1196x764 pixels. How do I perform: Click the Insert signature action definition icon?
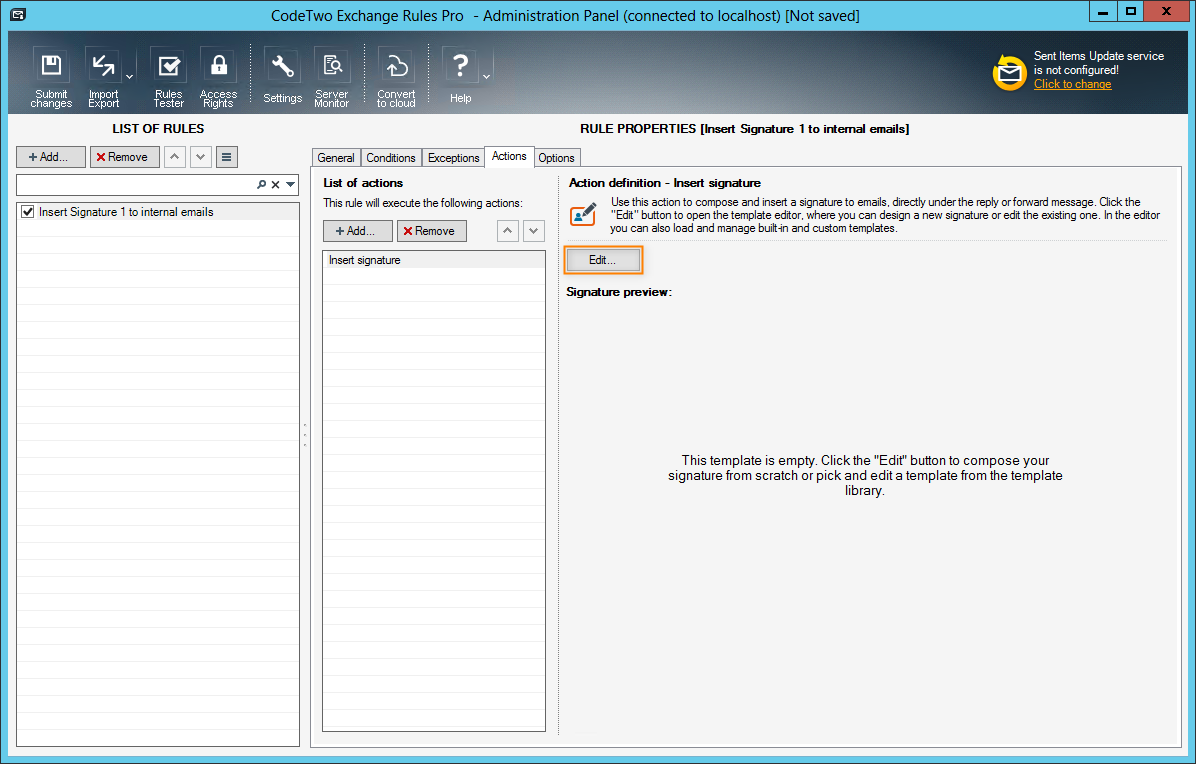[x=584, y=214]
